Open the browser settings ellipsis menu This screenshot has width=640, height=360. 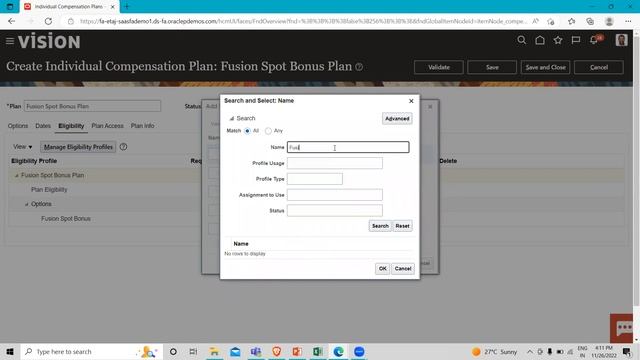[x=628, y=21]
